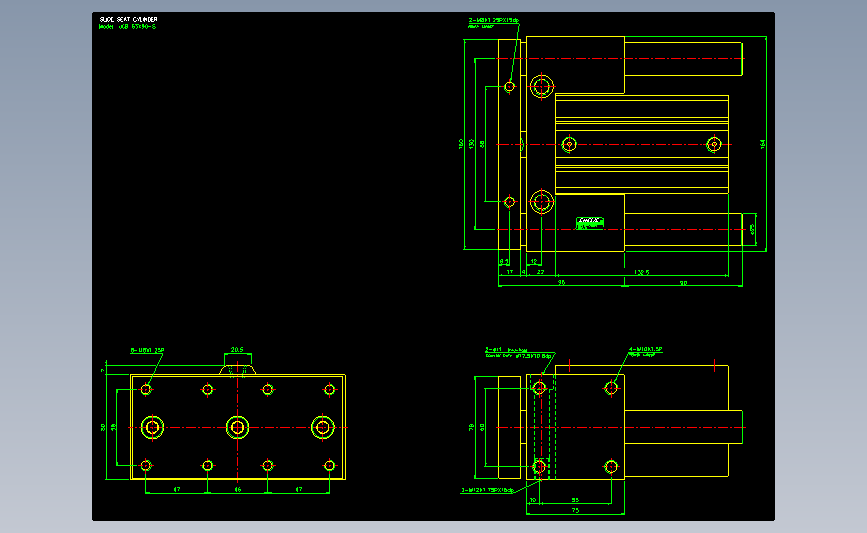867x533 pixels.
Task: Click the 3-M12 thread callout leader text
Action: click(x=488, y=490)
